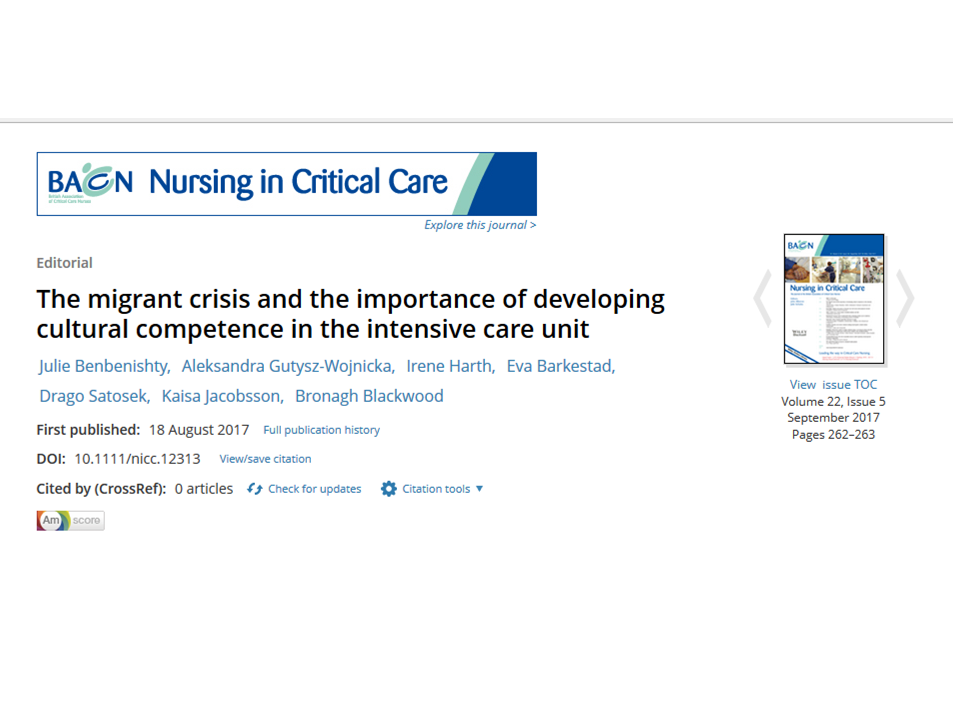Click the 'Editorial' article type label
The width and height of the screenshot is (960, 720).
pyautogui.click(x=64, y=263)
